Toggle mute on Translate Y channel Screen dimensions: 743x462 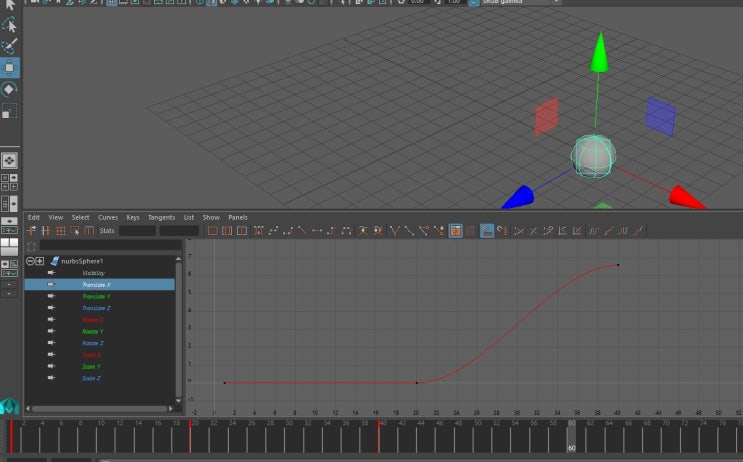51,296
